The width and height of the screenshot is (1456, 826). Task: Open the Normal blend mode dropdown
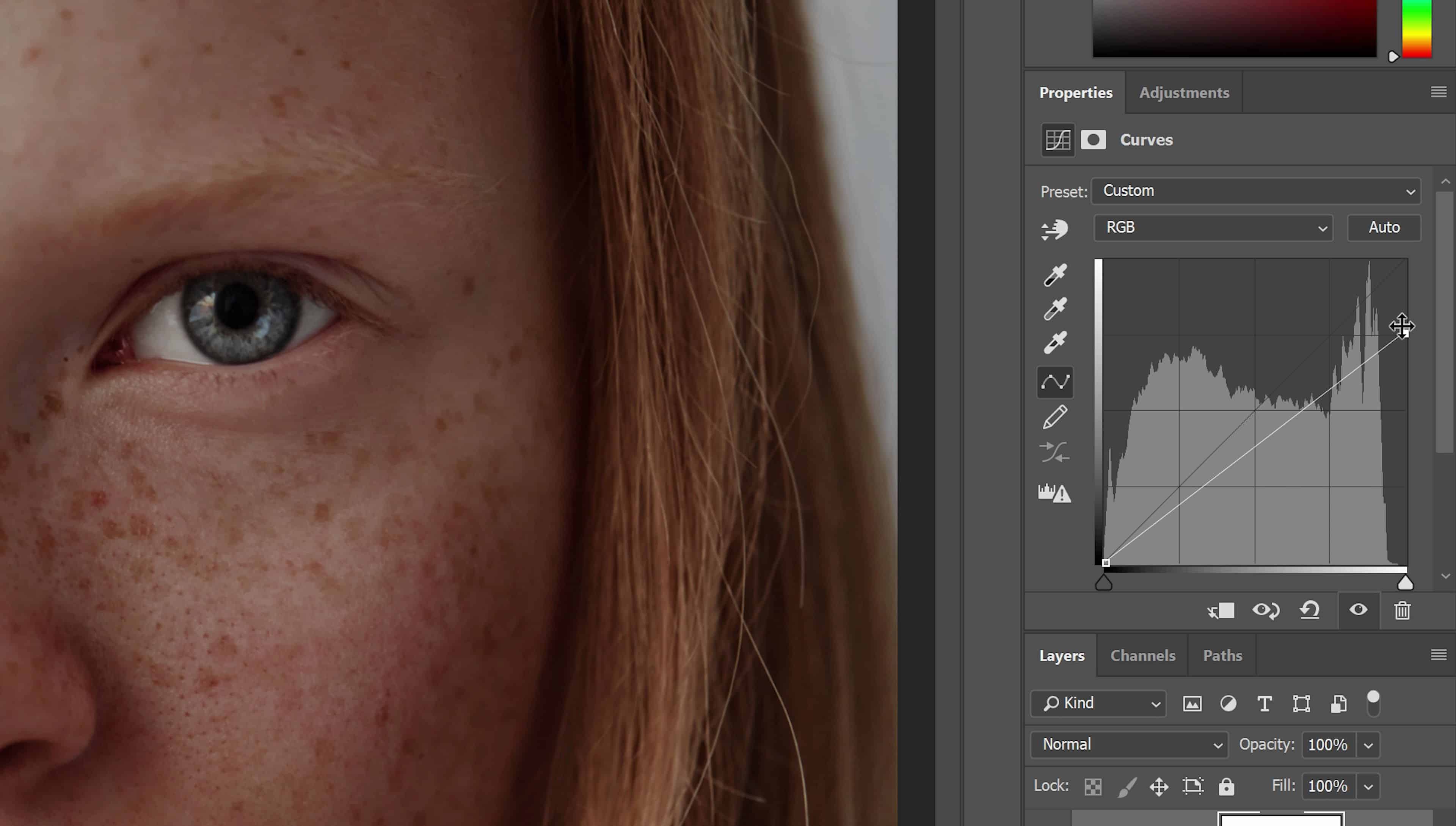(1128, 744)
